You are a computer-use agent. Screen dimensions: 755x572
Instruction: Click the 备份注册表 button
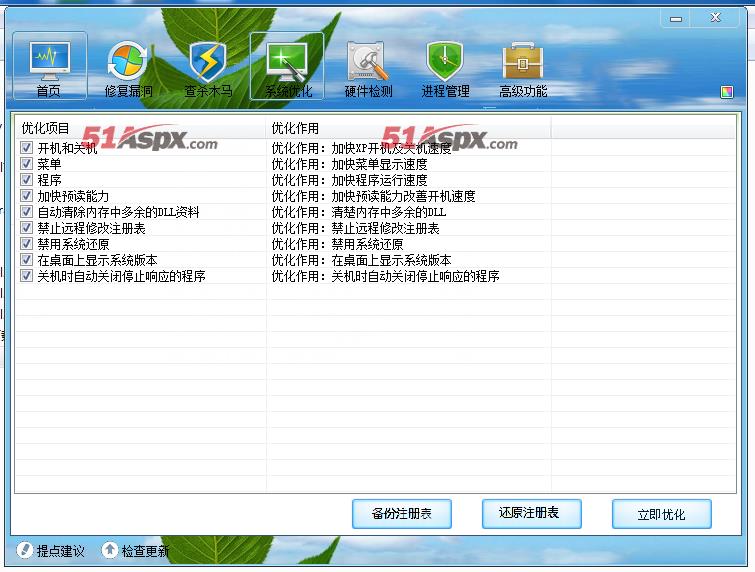[x=402, y=514]
